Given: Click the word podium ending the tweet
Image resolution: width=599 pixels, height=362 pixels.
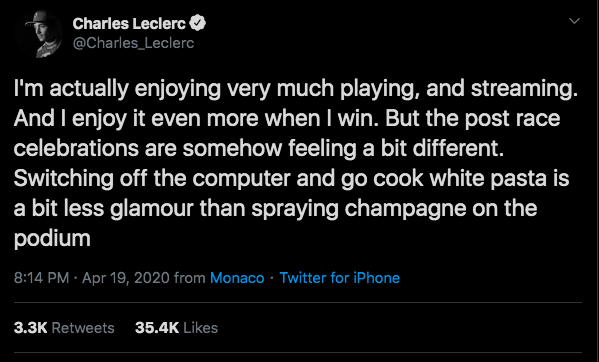Looking at the screenshot, I should tap(52, 238).
